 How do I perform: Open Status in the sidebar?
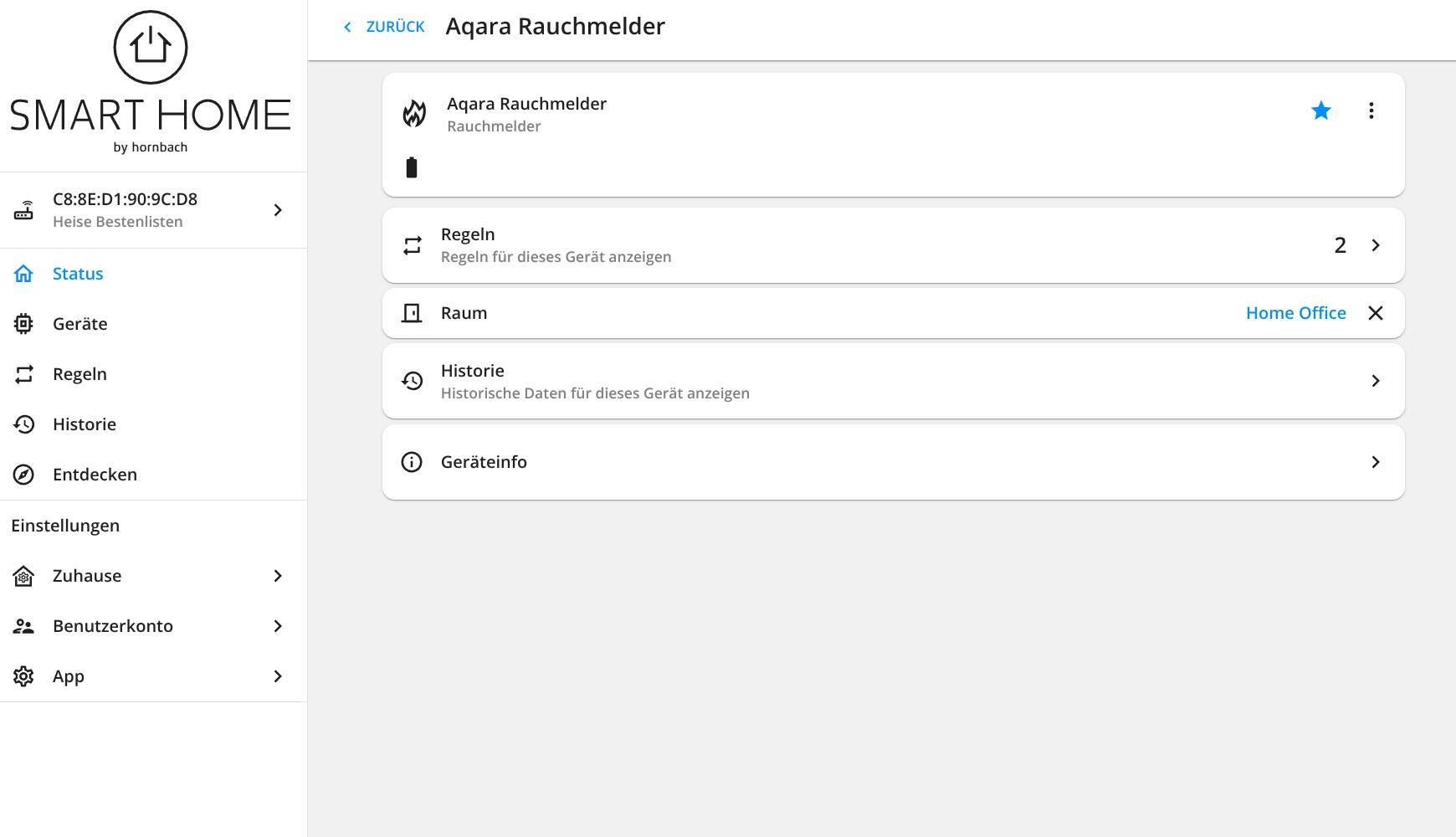pos(78,274)
